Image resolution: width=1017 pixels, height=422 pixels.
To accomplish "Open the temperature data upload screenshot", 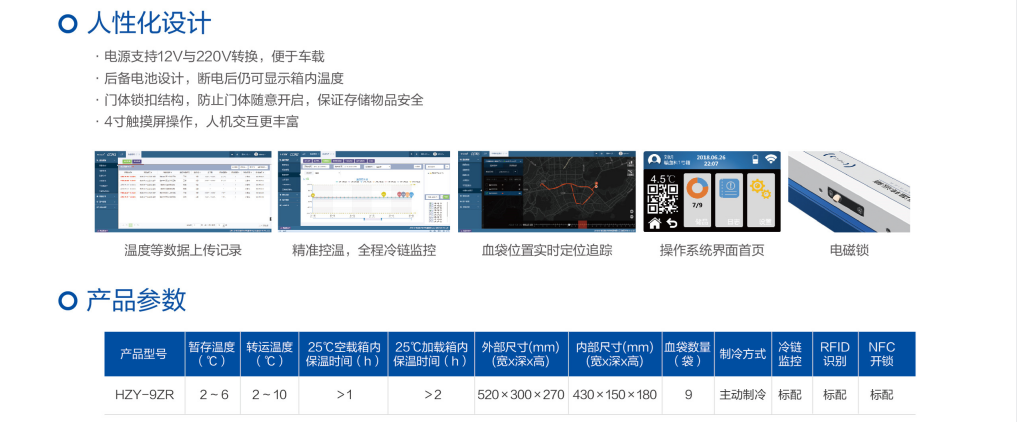I will click(182, 191).
